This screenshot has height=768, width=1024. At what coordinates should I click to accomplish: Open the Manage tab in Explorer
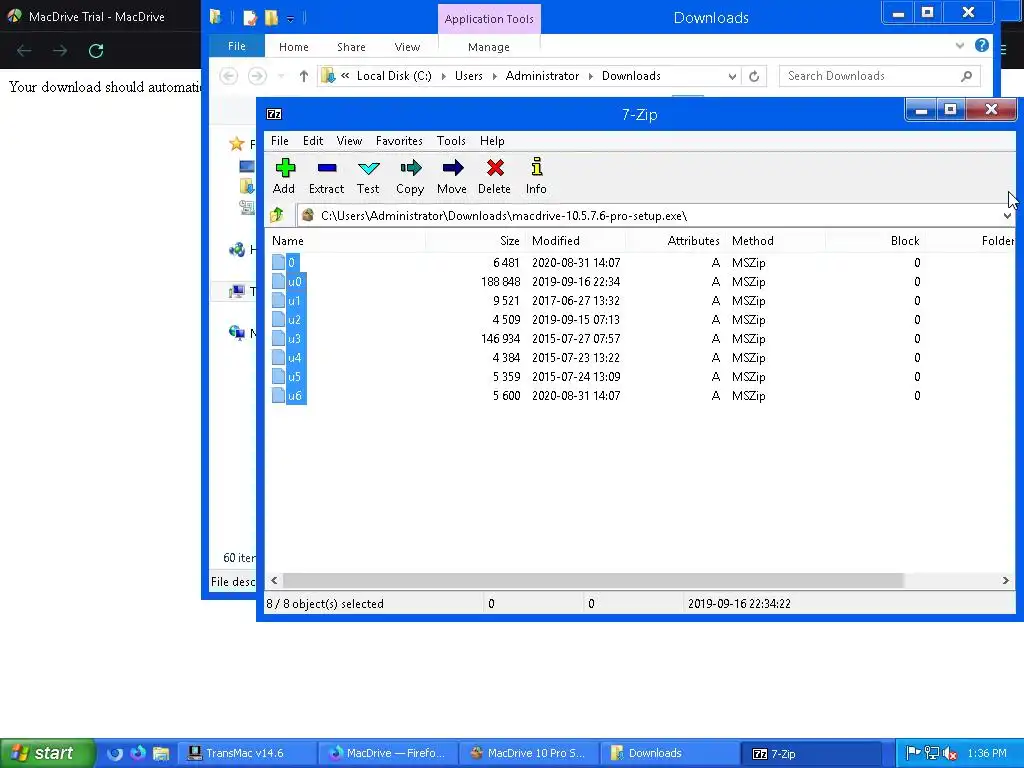488,47
